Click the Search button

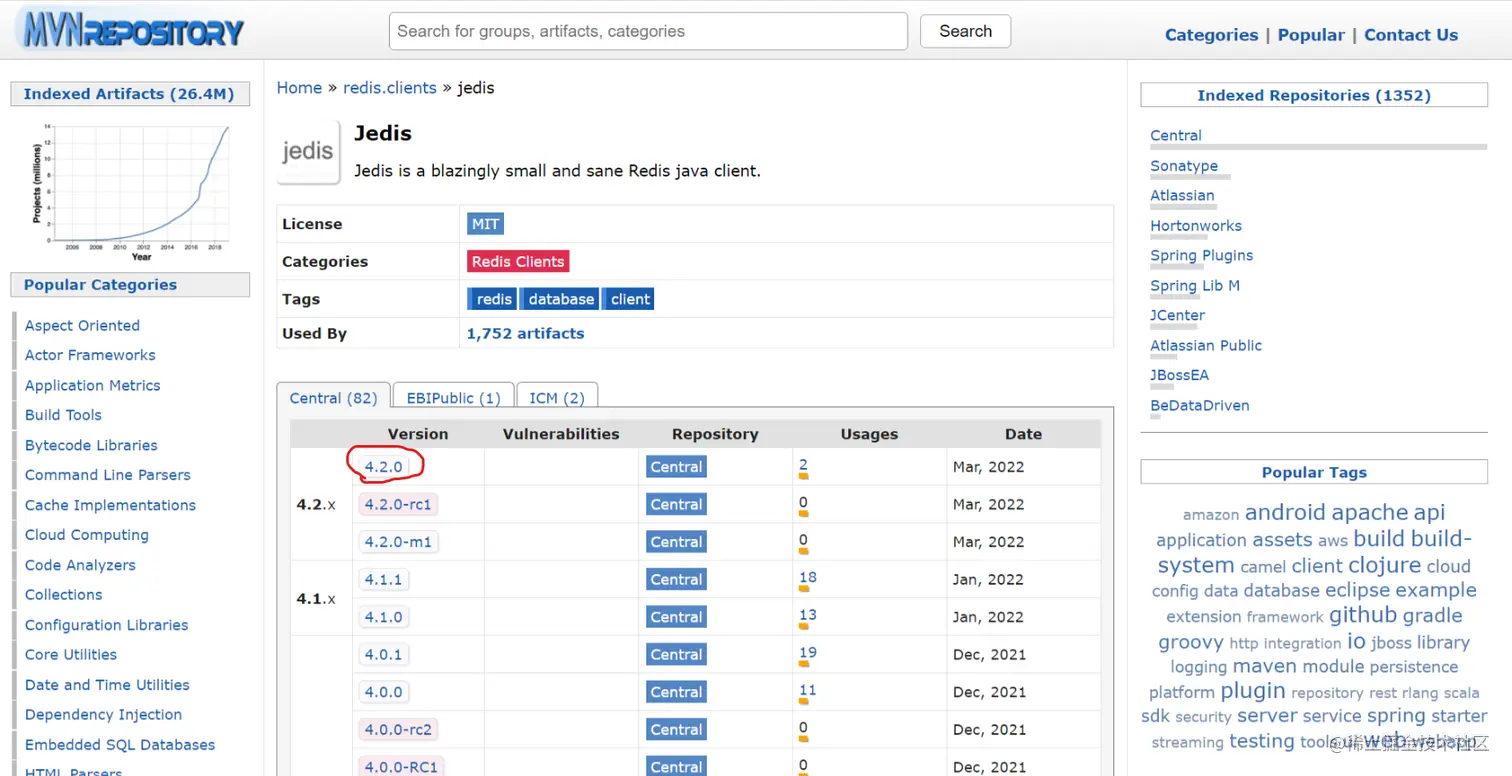(965, 31)
